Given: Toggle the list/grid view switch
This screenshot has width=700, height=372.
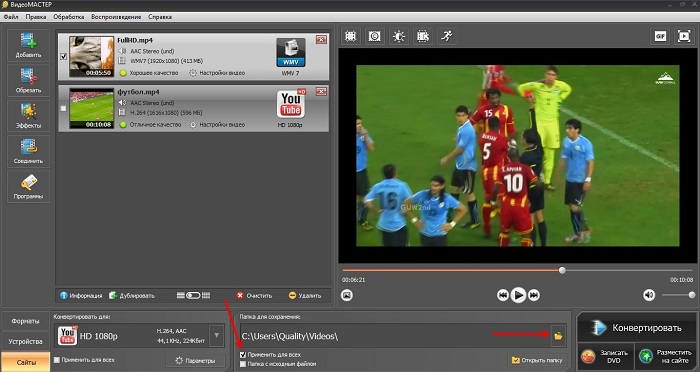Looking at the screenshot, I should (x=193, y=295).
